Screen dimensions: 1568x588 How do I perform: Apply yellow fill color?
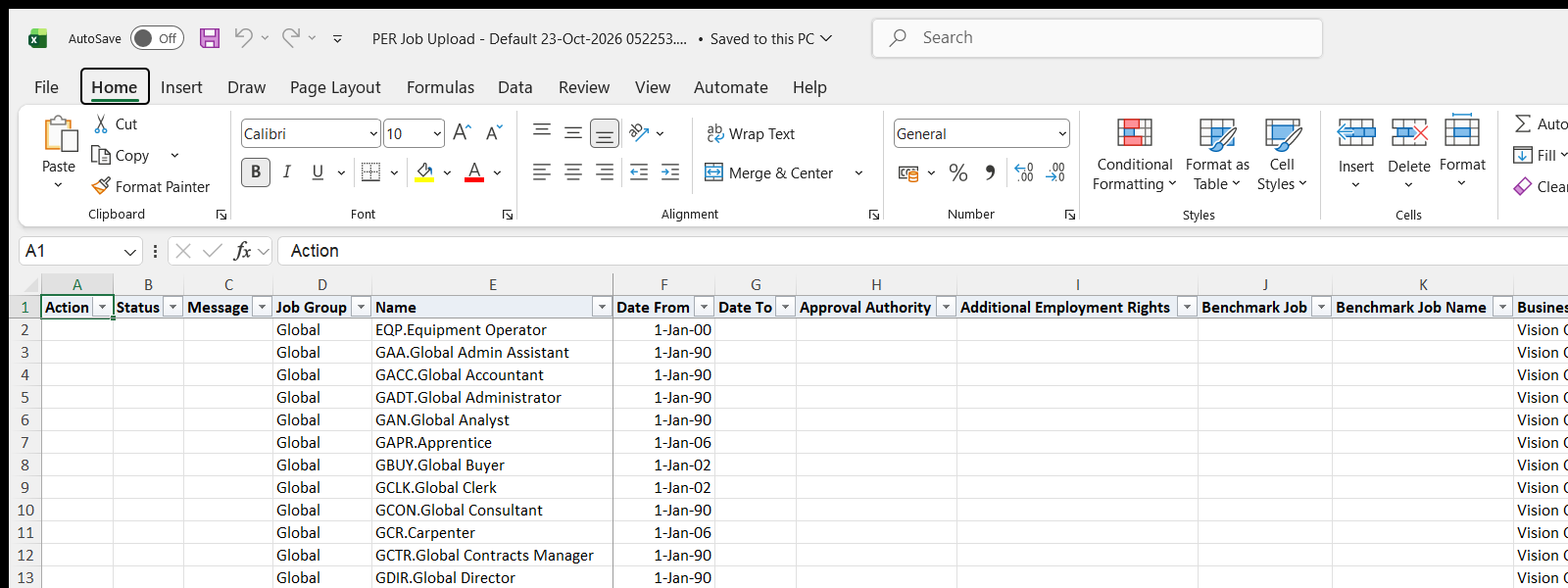pyautogui.click(x=425, y=172)
